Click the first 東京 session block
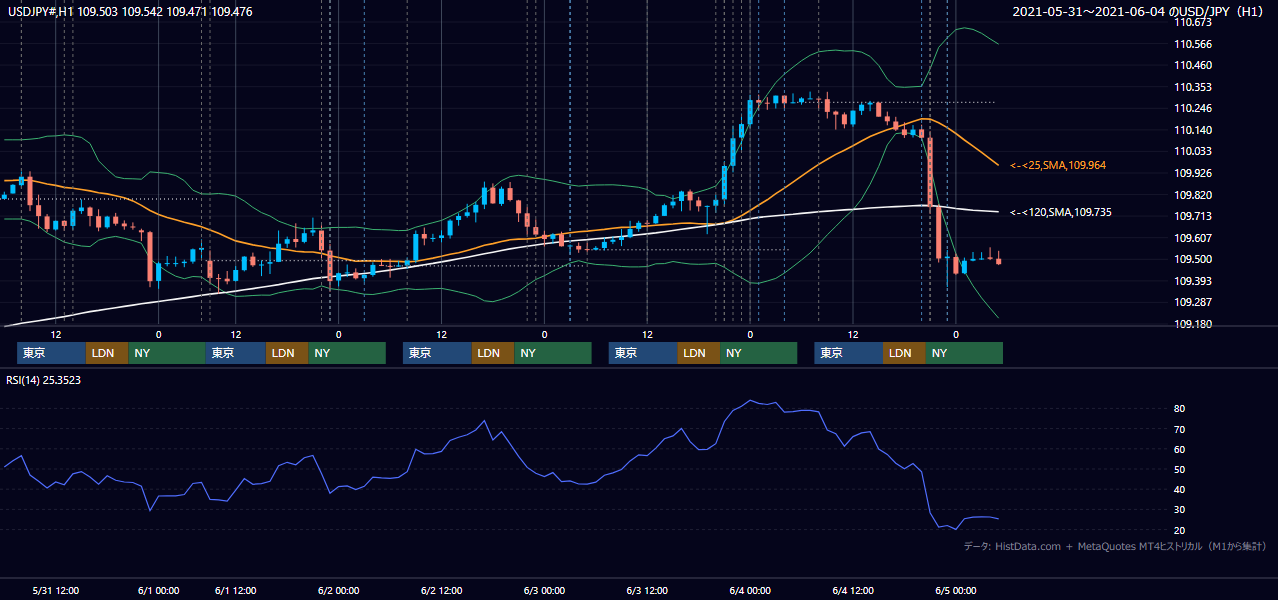Screen dimensions: 1278x600 click(x=51, y=353)
